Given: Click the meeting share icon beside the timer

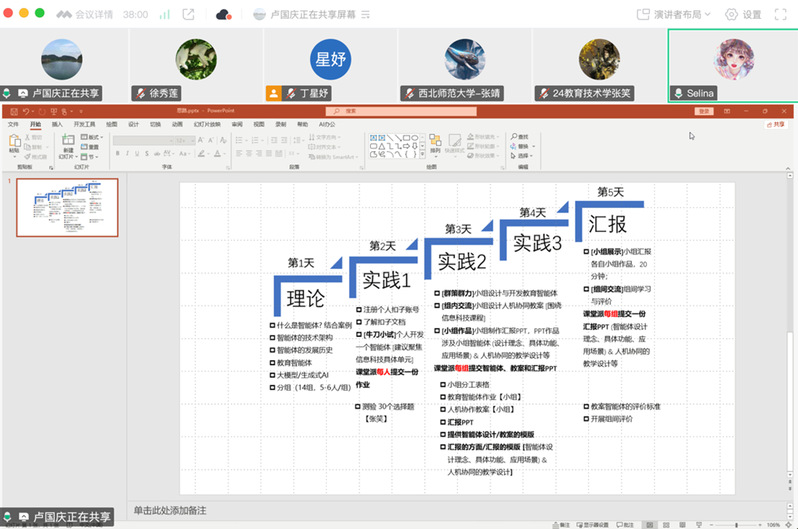Looking at the screenshot, I should point(189,15).
